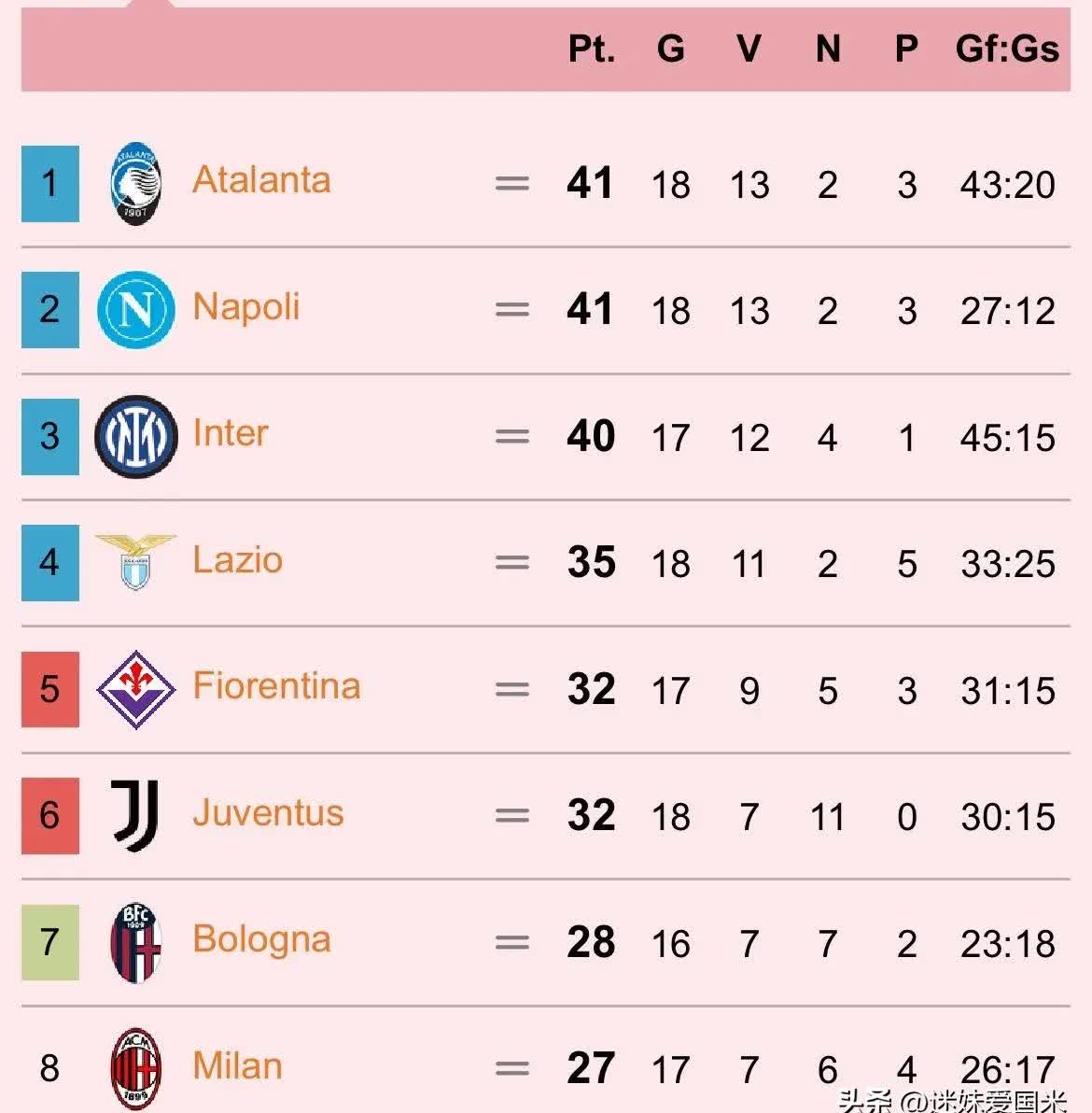1092x1113 pixels.
Task: Click the Bologna club crest
Action: [x=135, y=942]
